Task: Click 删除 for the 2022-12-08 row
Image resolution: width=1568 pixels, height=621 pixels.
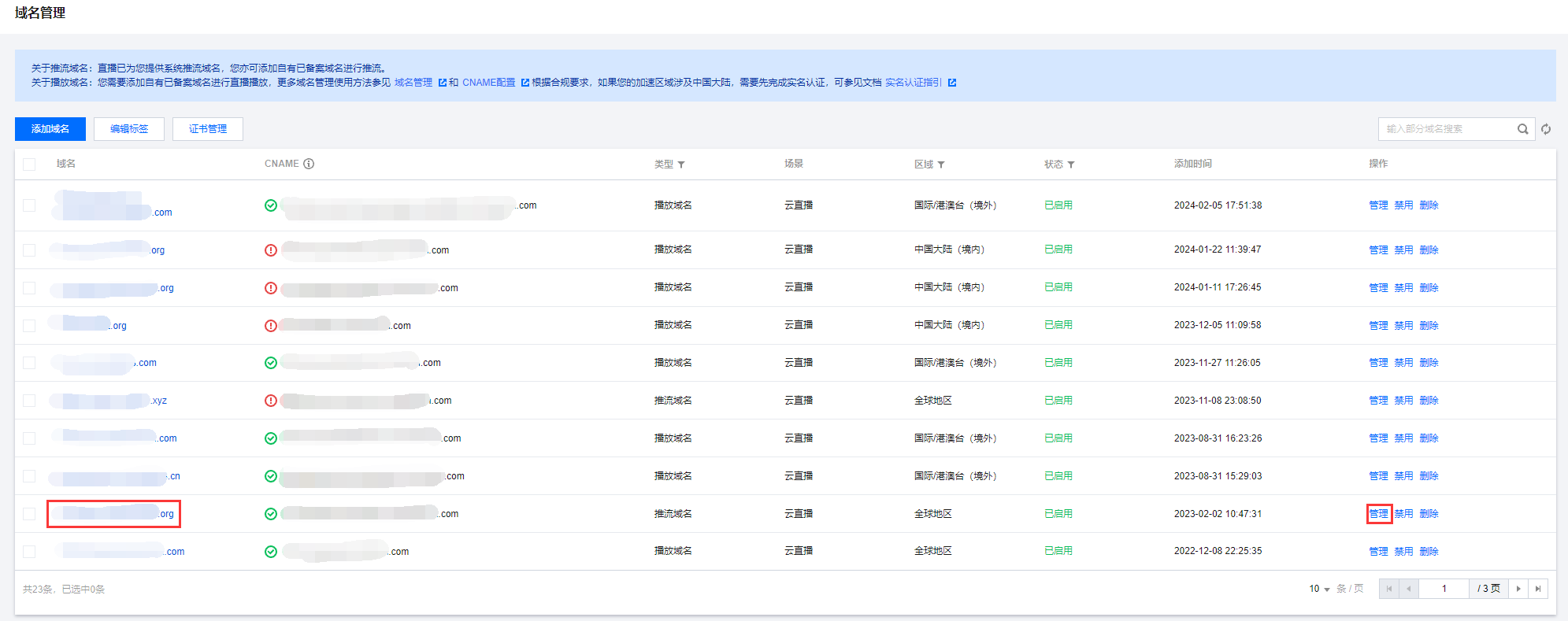Action: [1429, 552]
